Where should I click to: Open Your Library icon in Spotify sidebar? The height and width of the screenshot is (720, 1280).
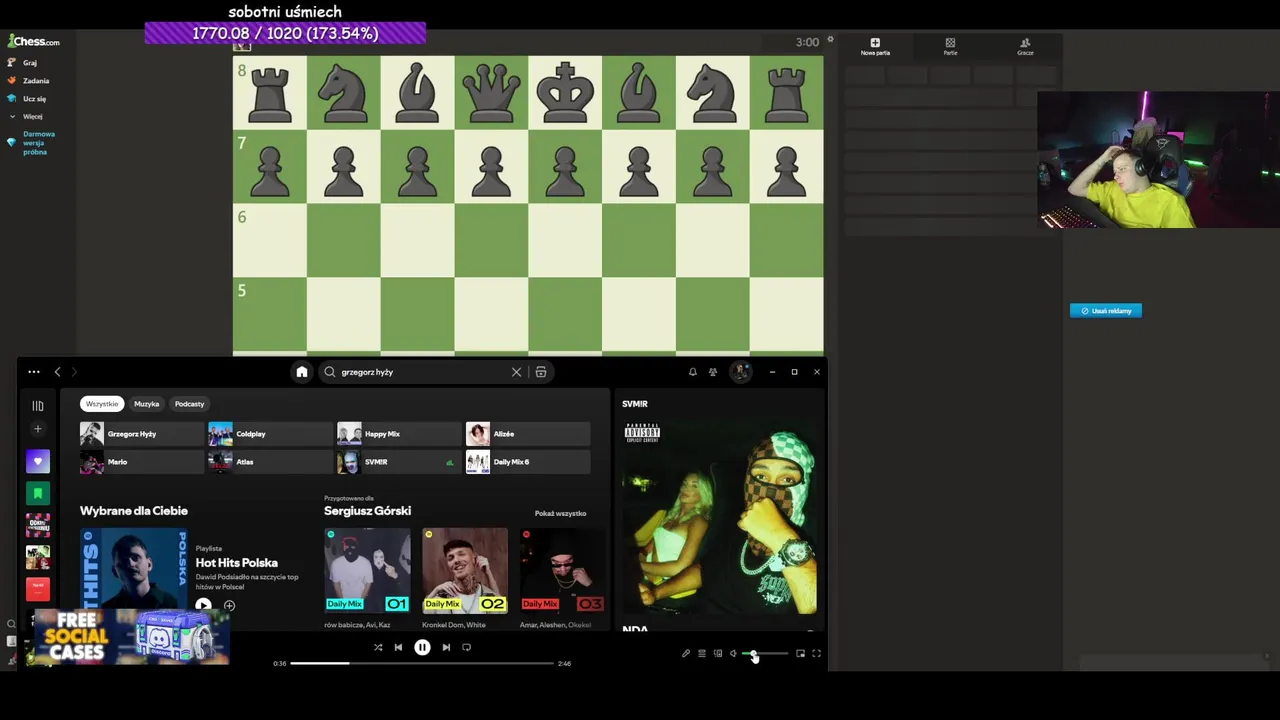click(x=38, y=406)
